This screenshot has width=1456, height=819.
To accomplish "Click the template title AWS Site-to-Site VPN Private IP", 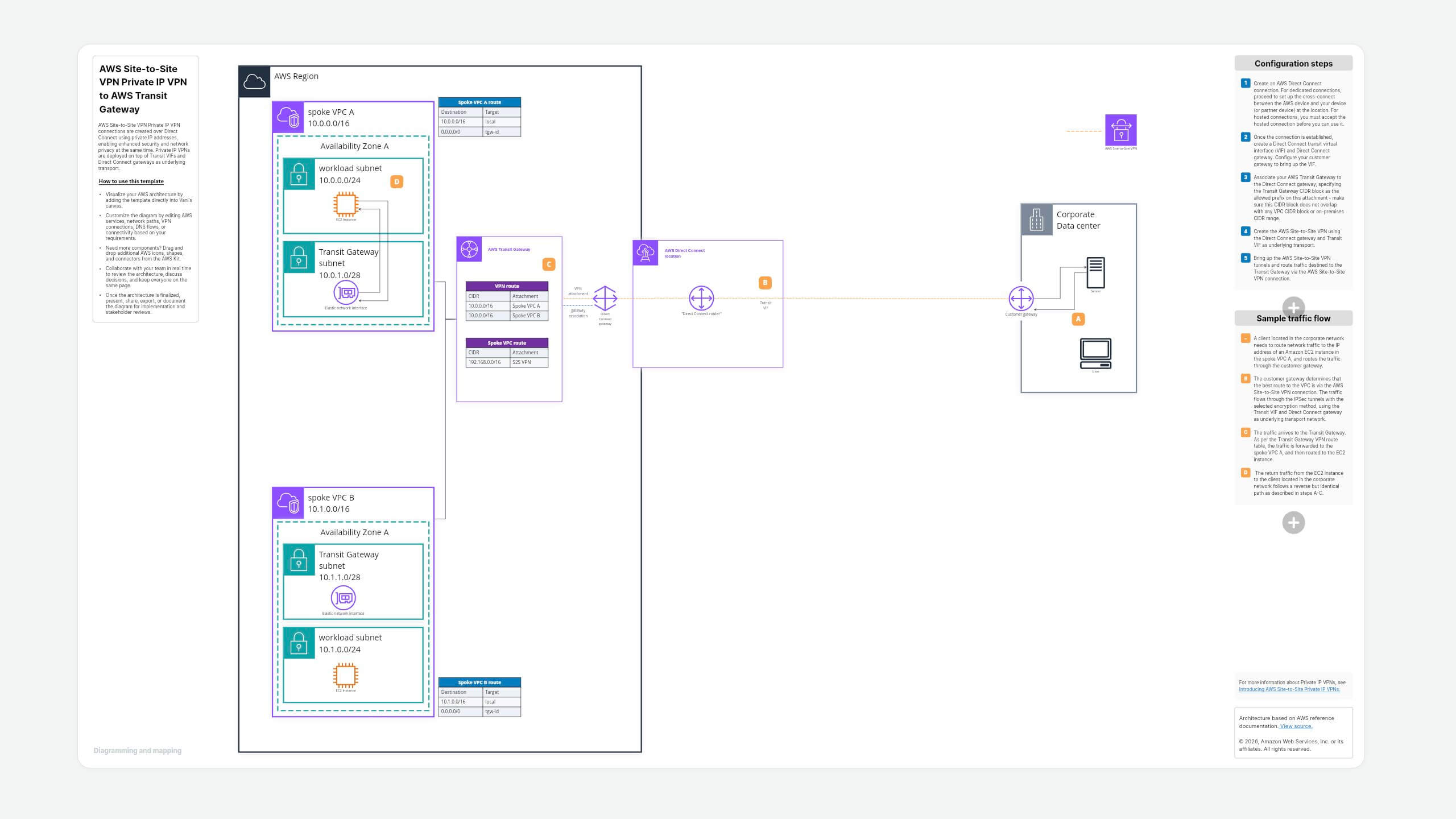I will (x=143, y=89).
